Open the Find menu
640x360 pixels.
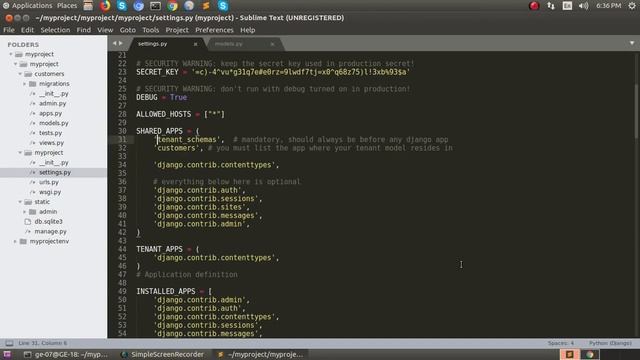84,30
